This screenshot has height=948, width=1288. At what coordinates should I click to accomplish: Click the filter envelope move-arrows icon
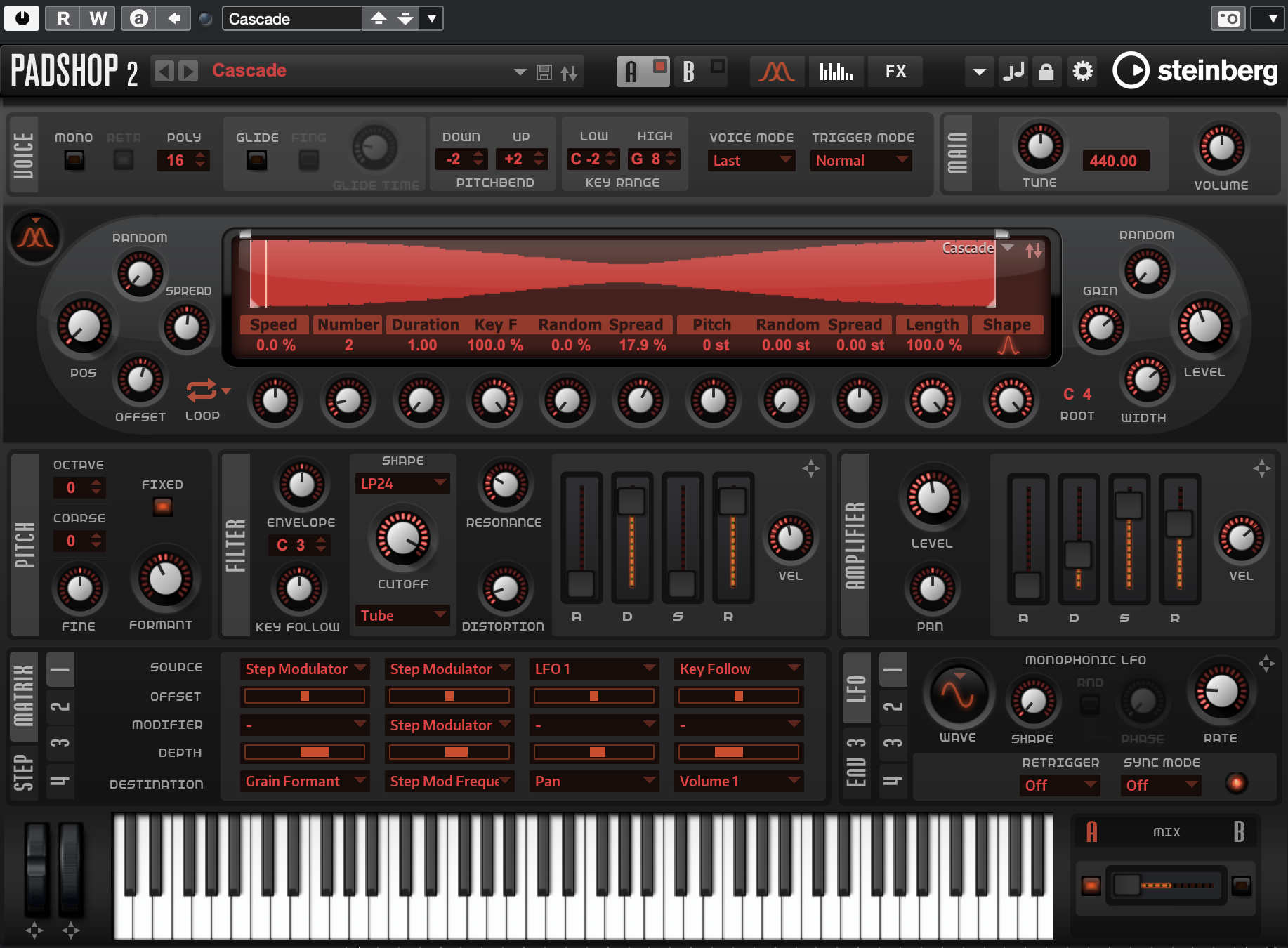pos(811,468)
